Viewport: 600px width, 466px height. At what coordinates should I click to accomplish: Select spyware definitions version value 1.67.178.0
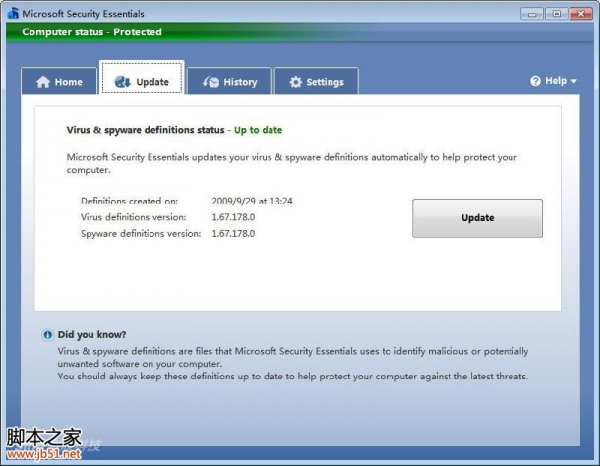[233, 233]
